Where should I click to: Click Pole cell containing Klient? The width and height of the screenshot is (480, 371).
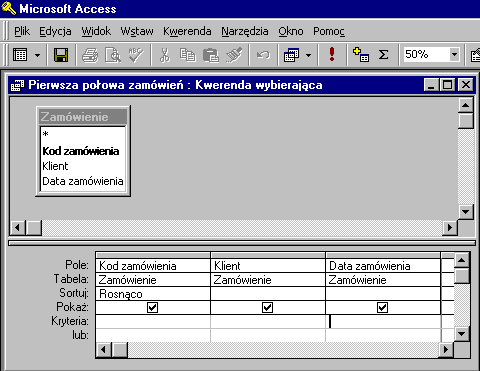pos(268,266)
